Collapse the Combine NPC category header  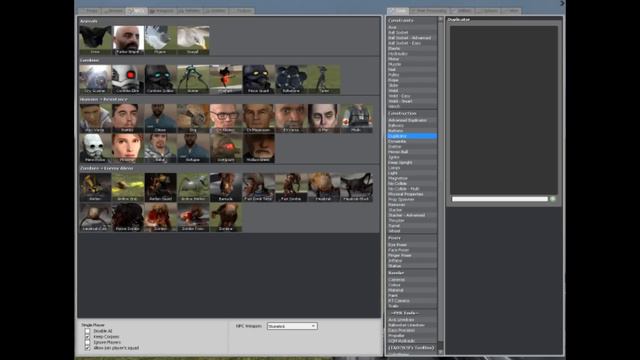click(229, 60)
